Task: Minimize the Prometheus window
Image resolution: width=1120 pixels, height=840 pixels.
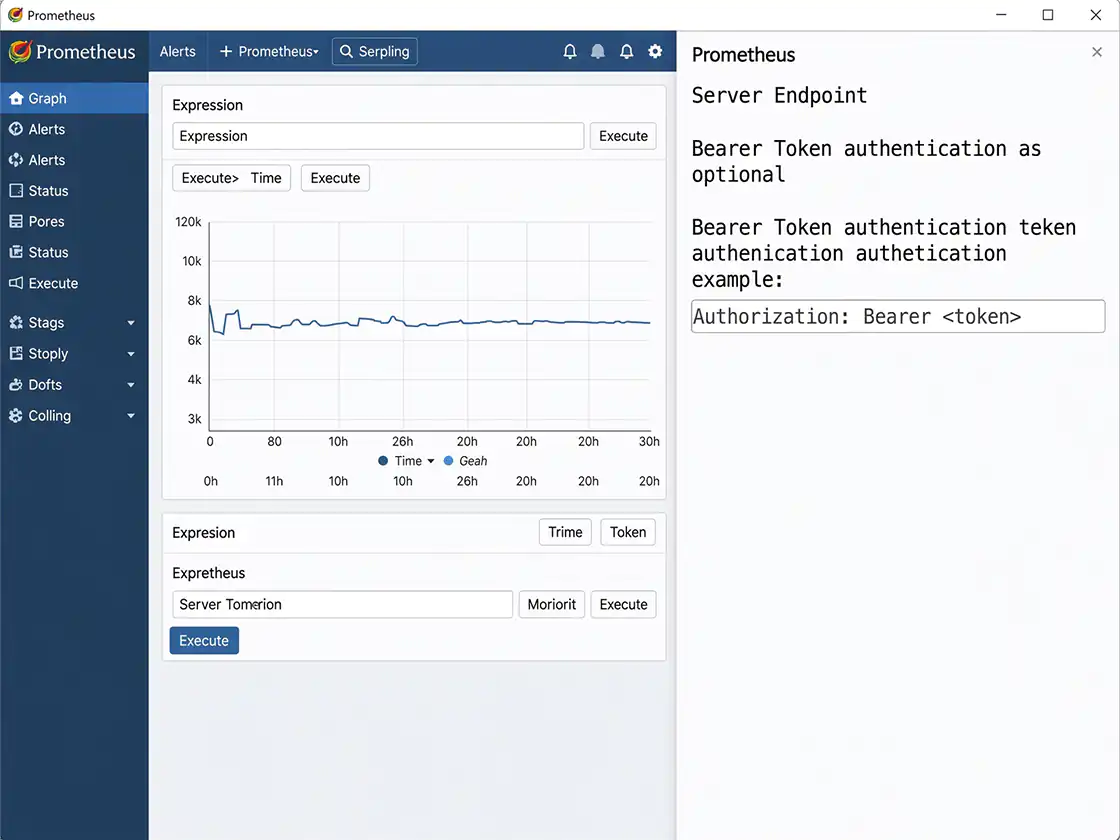Action: pos(1001,15)
